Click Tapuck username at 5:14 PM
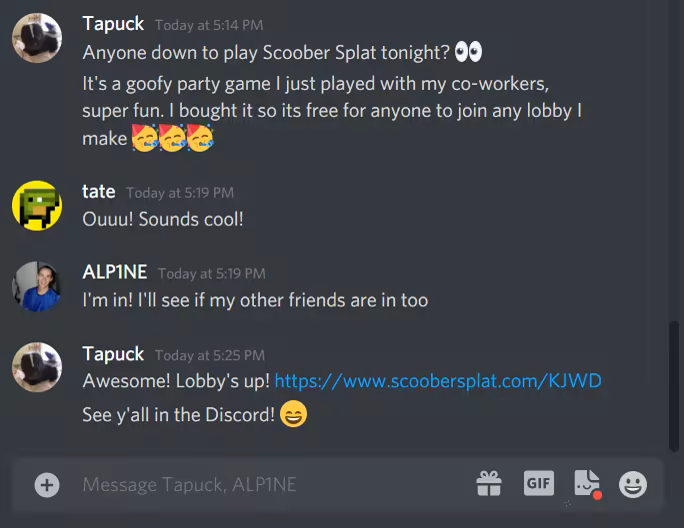 (x=113, y=24)
